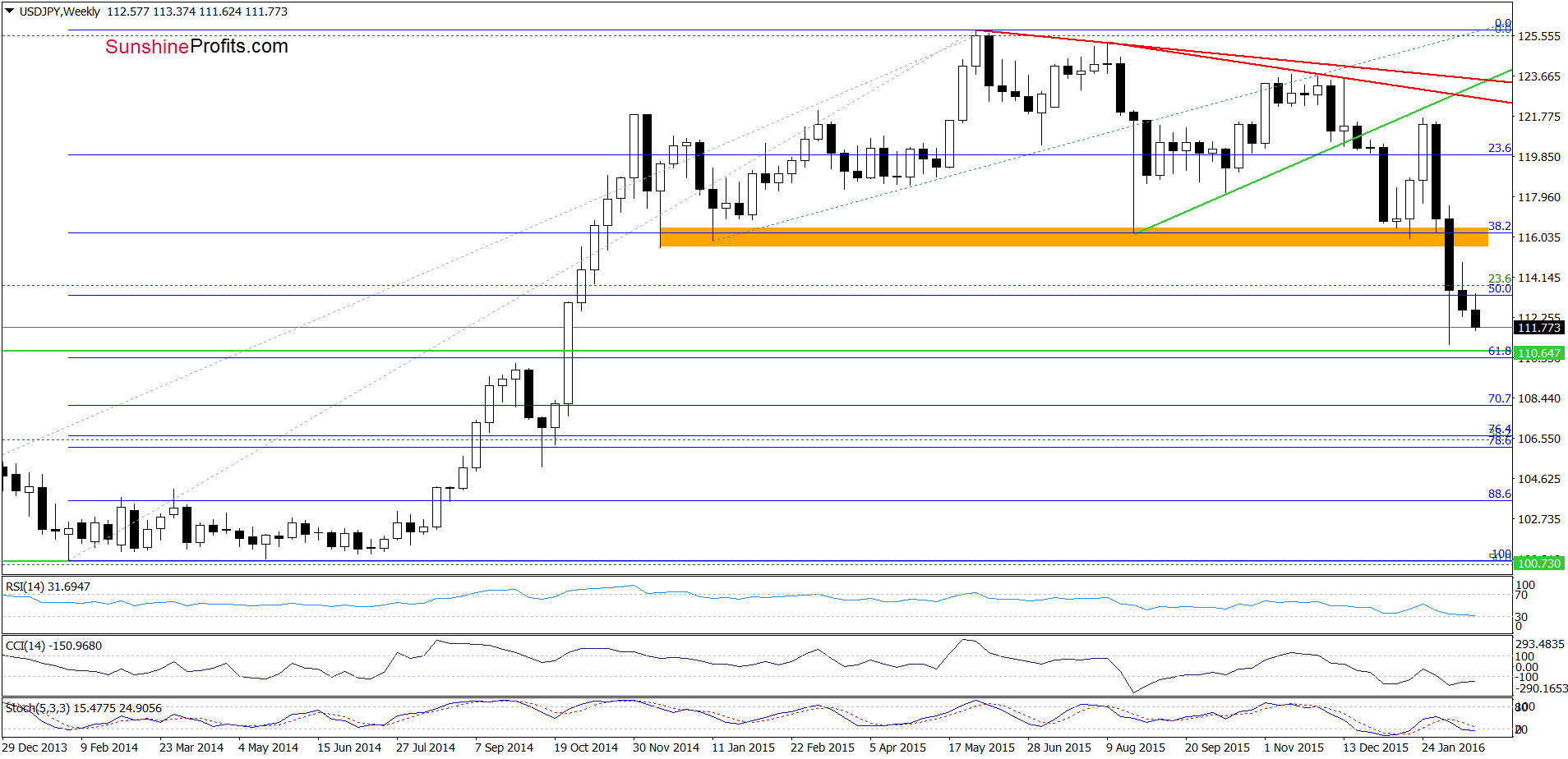Select the 125.555 price axis label
1568x759 pixels.
point(1539,36)
